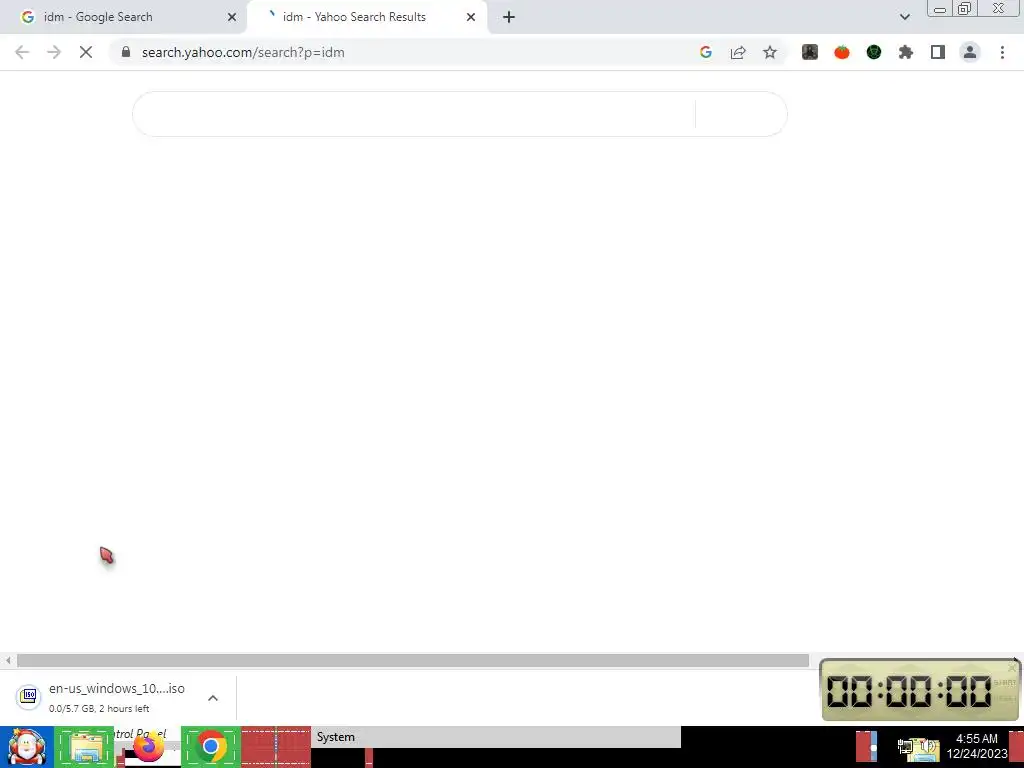Close the idm - Google Search tab
Screen dimensions: 1024x768
[x=232, y=17]
